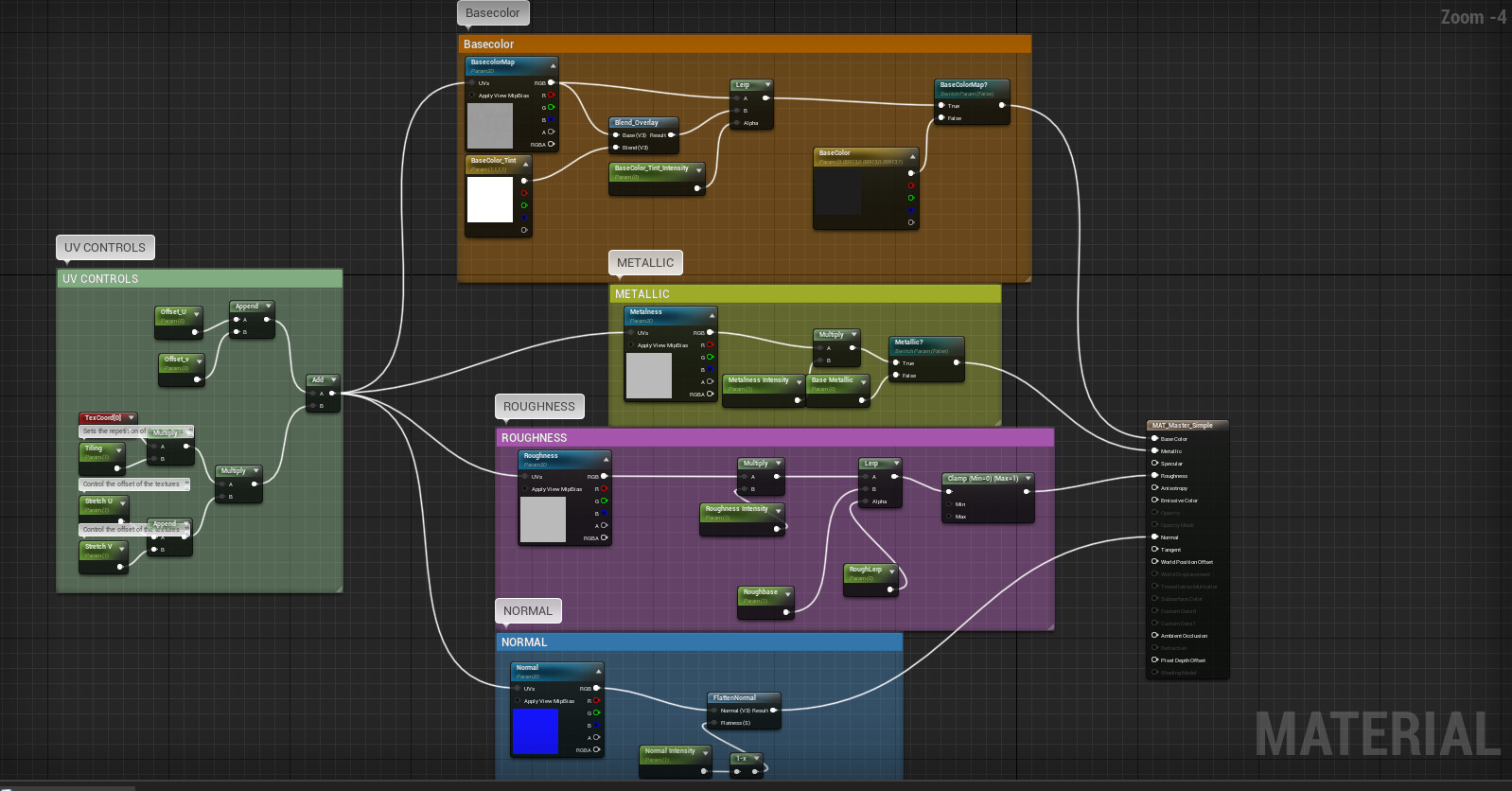Click Specular input pin on MAT_Master_Simple
The image size is (1512, 791).
click(1154, 463)
